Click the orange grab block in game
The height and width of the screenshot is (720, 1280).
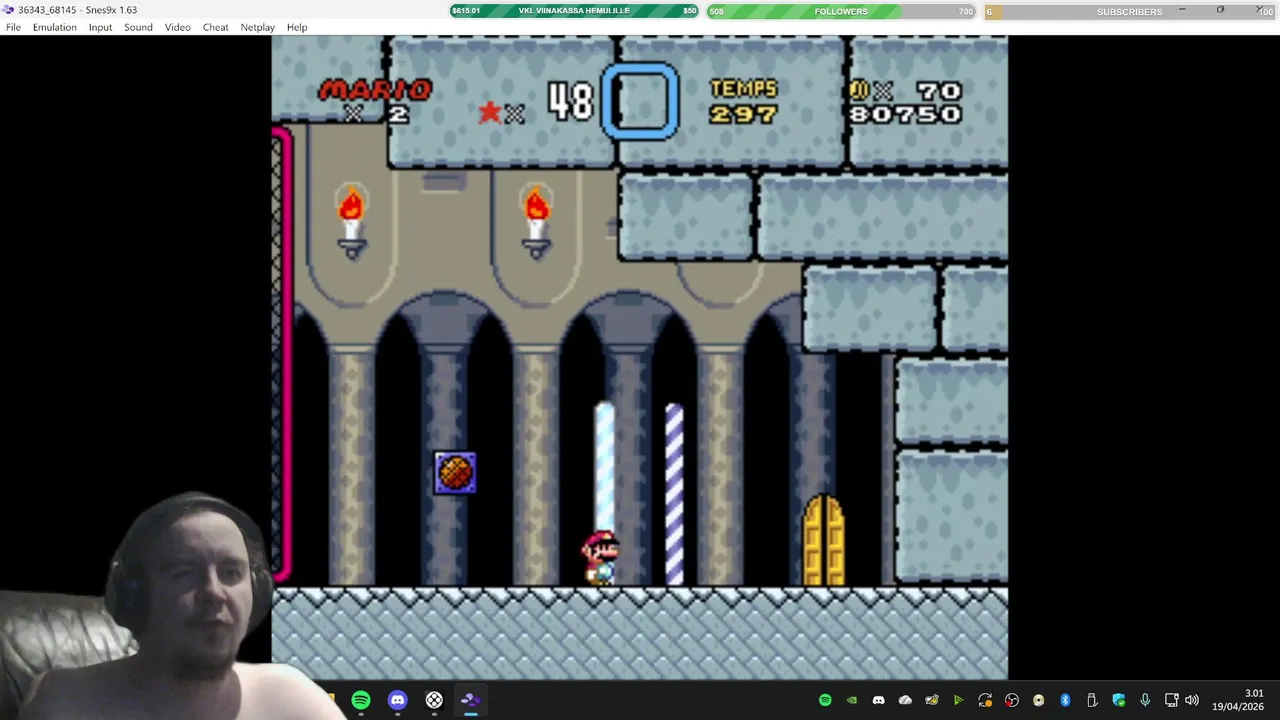[x=455, y=473]
